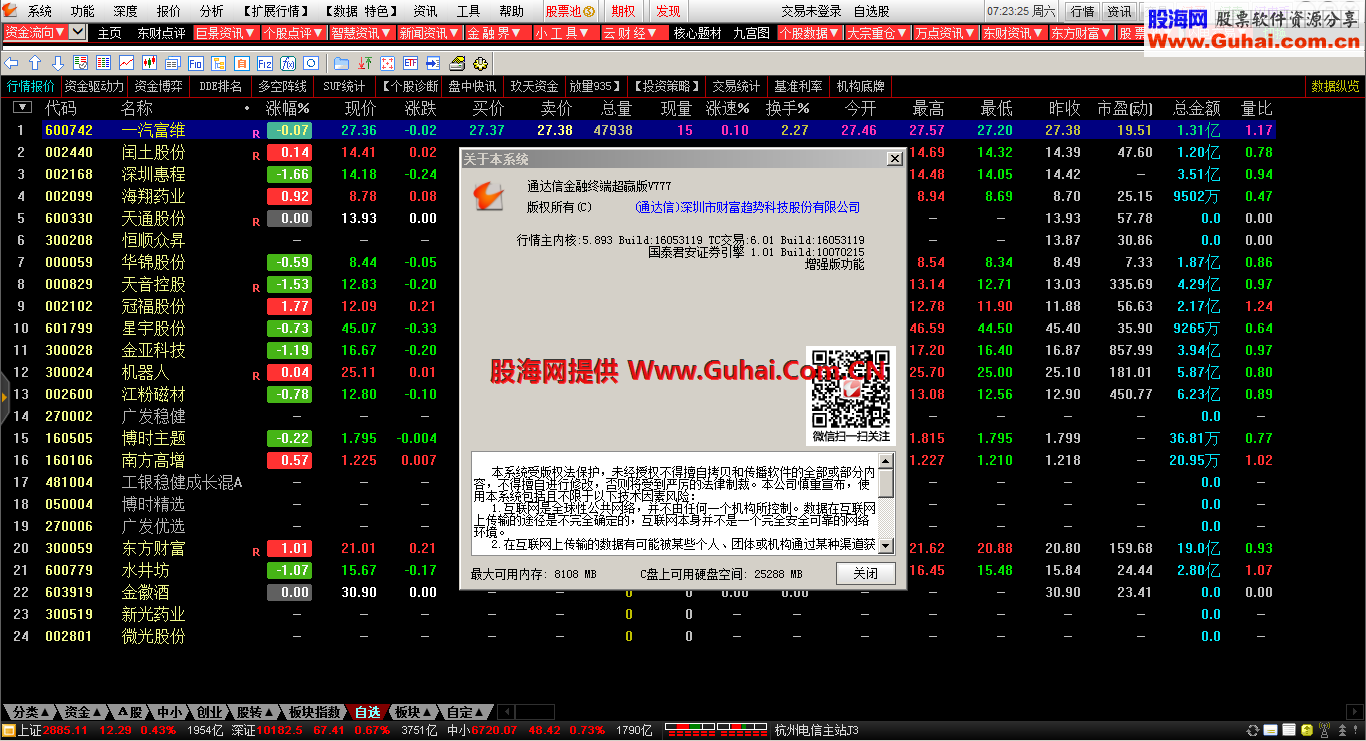Click the up arrow toolbar icon
Viewport: 1366px width, 741px height.
34,63
